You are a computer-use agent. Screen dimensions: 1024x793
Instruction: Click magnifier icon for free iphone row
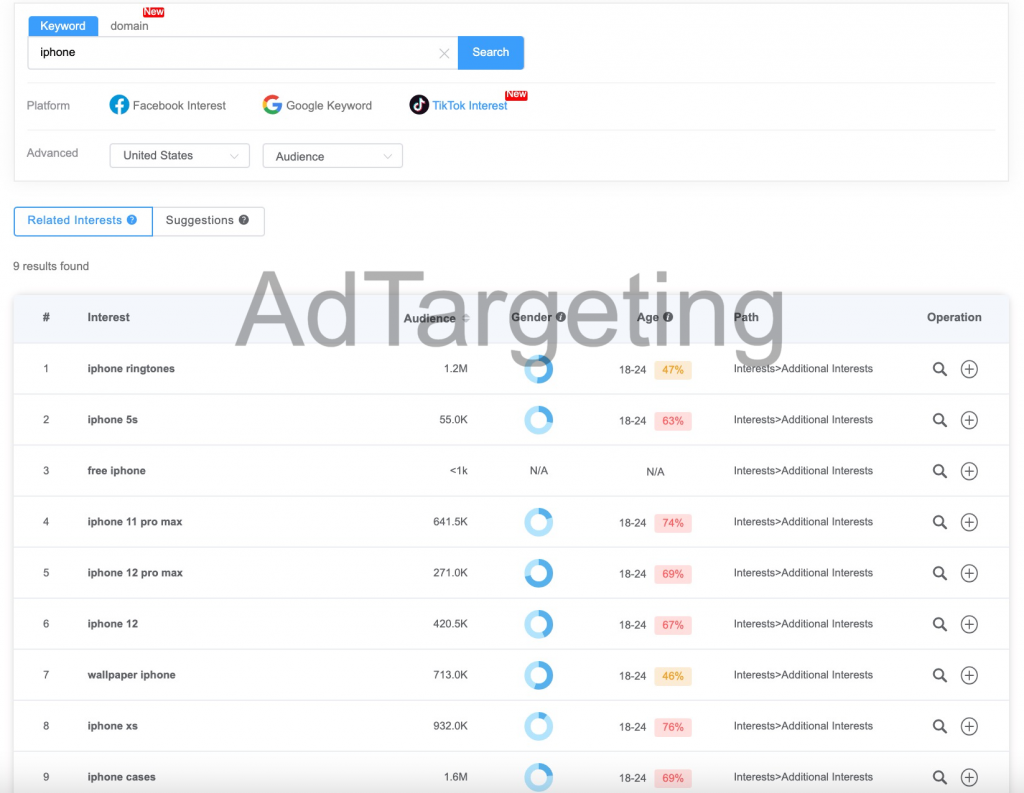pyautogui.click(x=940, y=471)
